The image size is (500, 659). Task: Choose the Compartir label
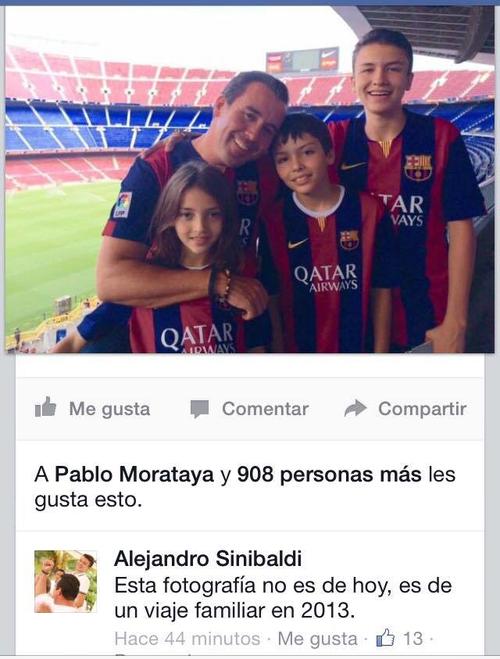(422, 409)
